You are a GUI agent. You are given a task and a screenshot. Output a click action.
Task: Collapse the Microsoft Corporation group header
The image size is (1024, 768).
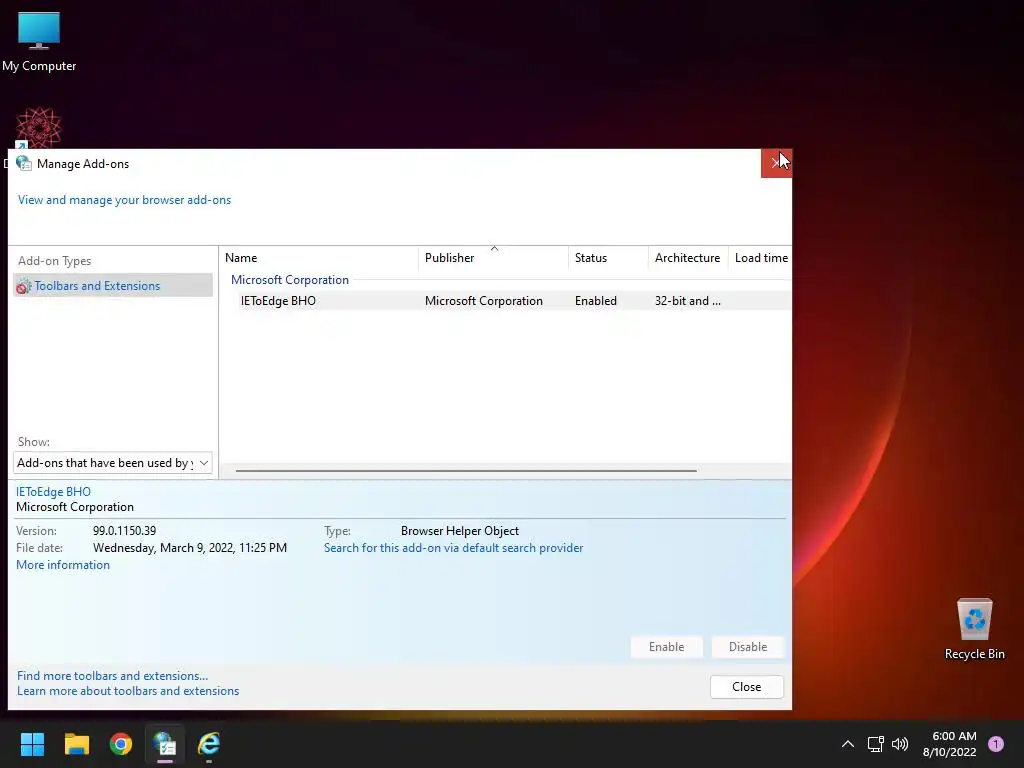coord(289,280)
